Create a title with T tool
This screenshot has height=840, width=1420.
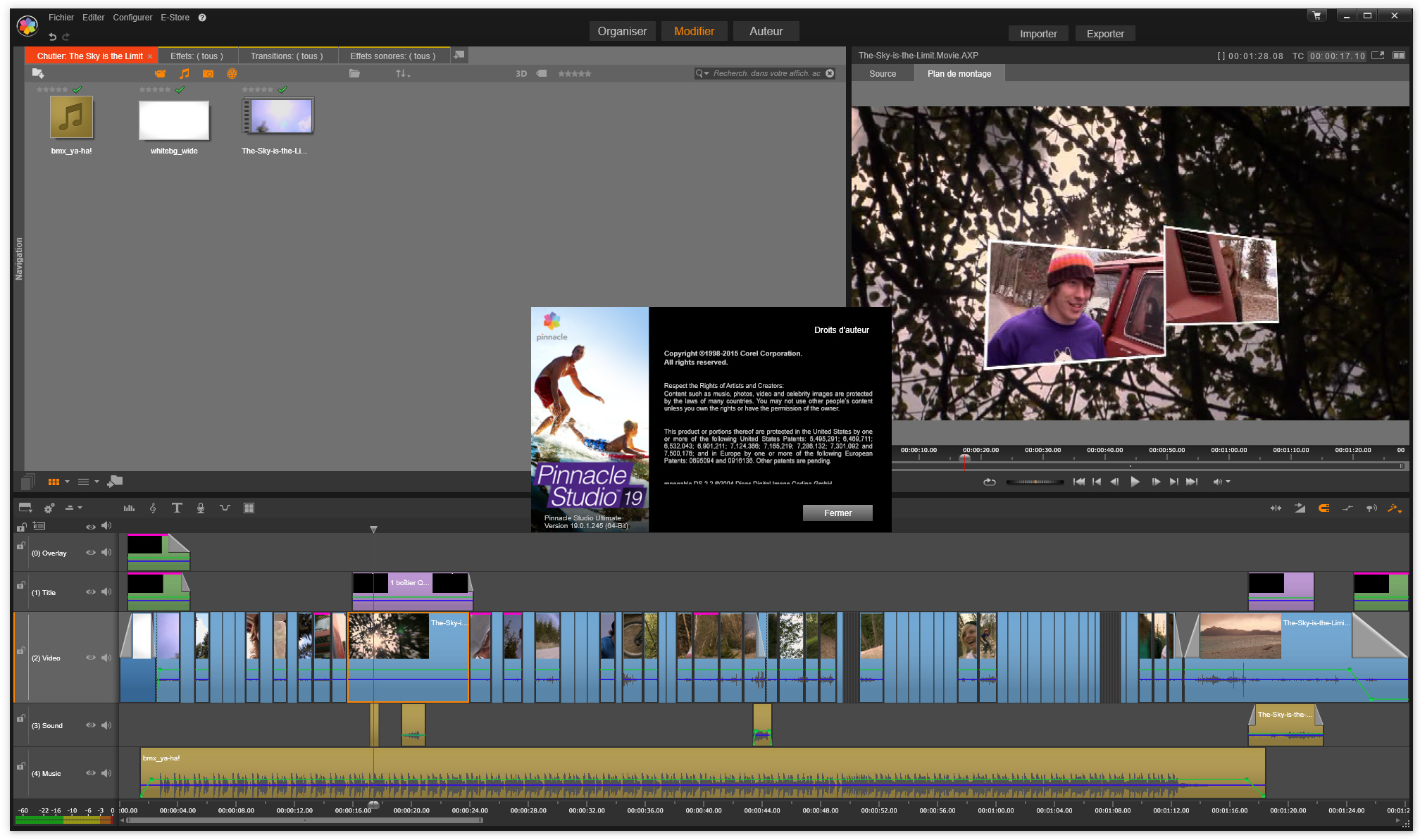[x=177, y=508]
